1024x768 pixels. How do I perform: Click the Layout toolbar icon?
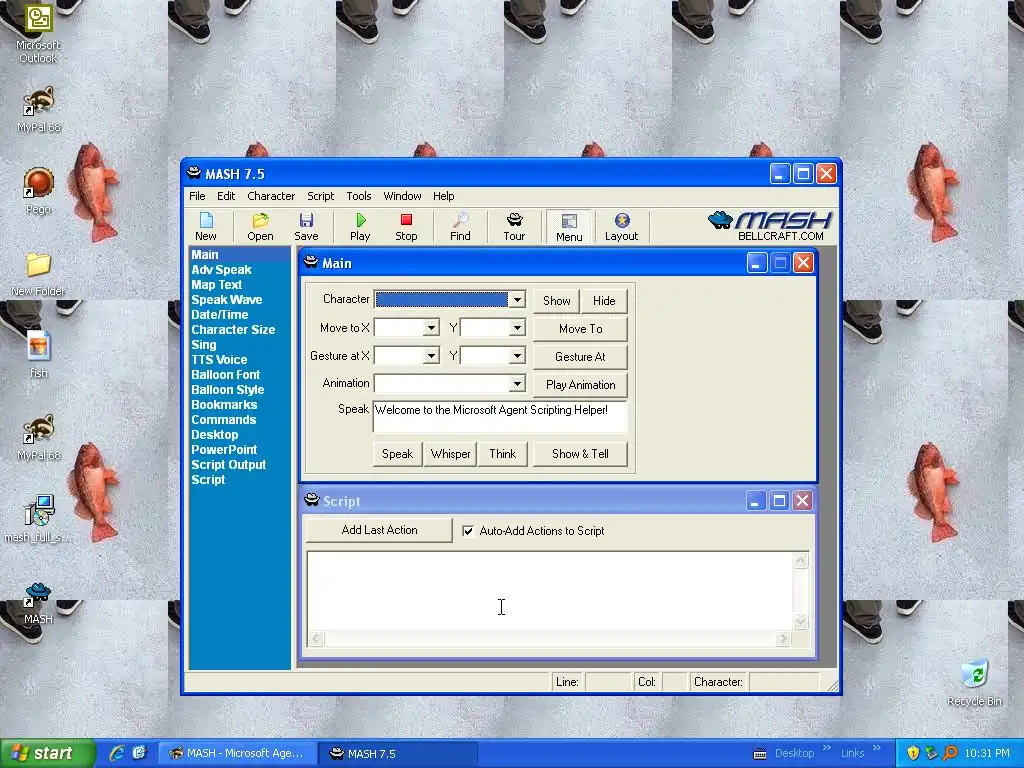coord(621,227)
